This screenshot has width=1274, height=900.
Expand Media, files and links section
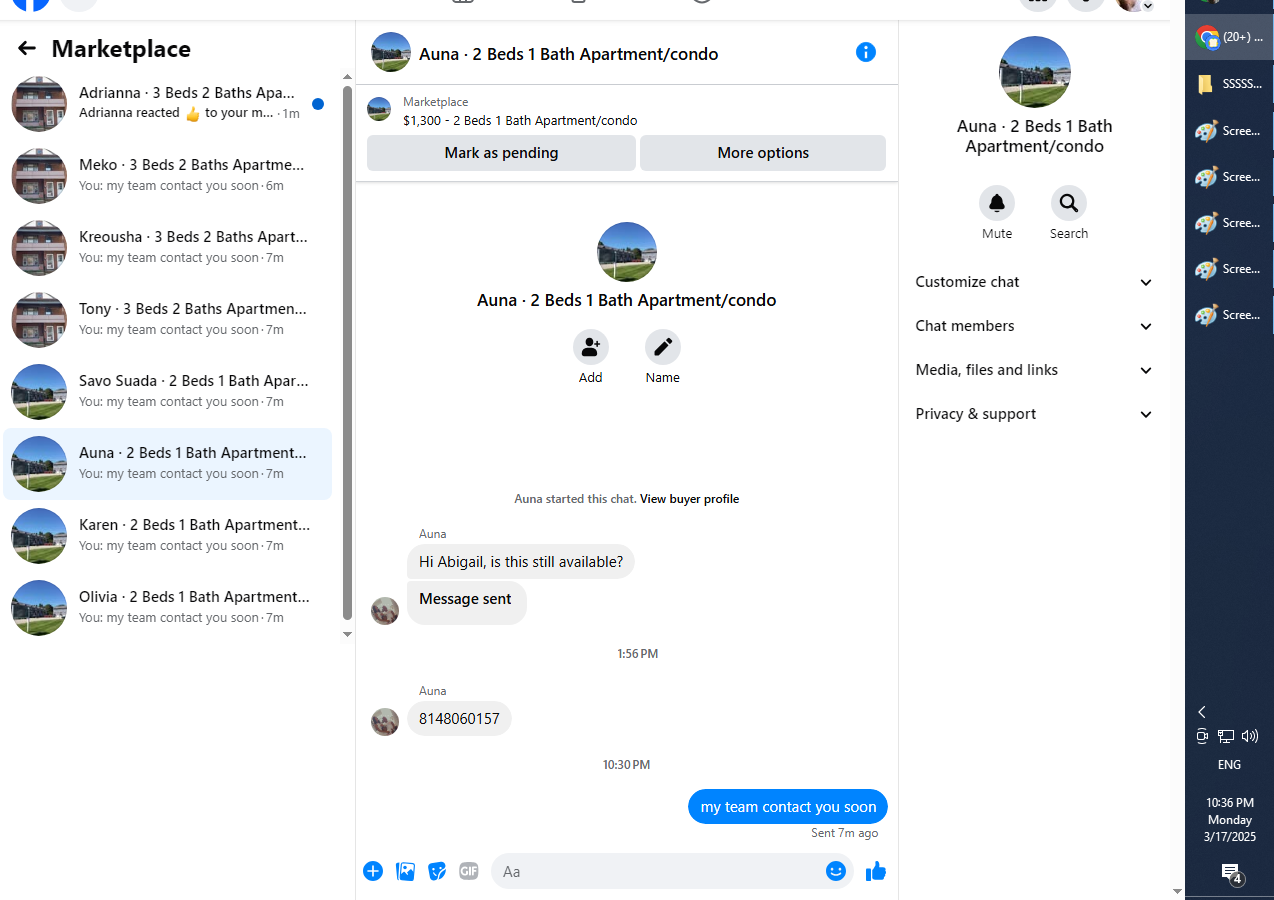(1035, 370)
